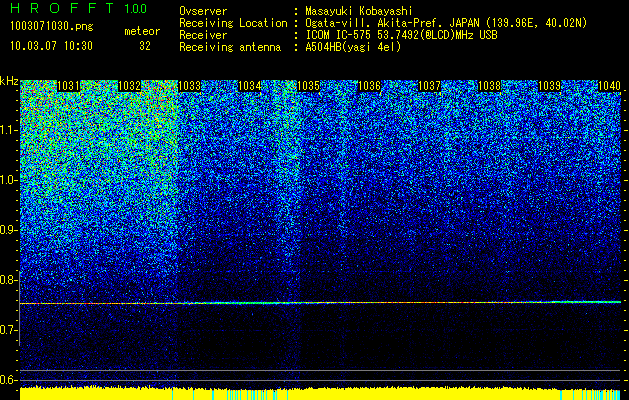The width and height of the screenshot is (629, 400).
Task: Click the 1.0 kHz axis label
Action: tap(9, 180)
